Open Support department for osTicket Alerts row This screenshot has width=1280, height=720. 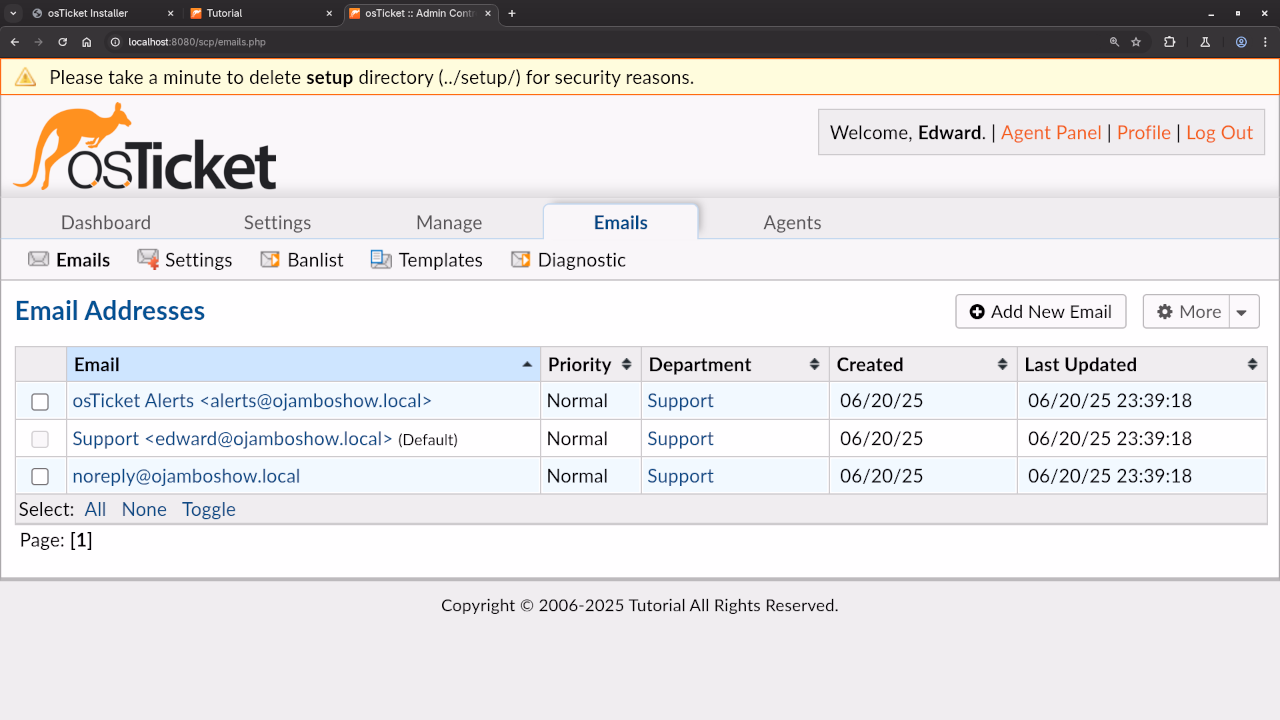point(680,401)
